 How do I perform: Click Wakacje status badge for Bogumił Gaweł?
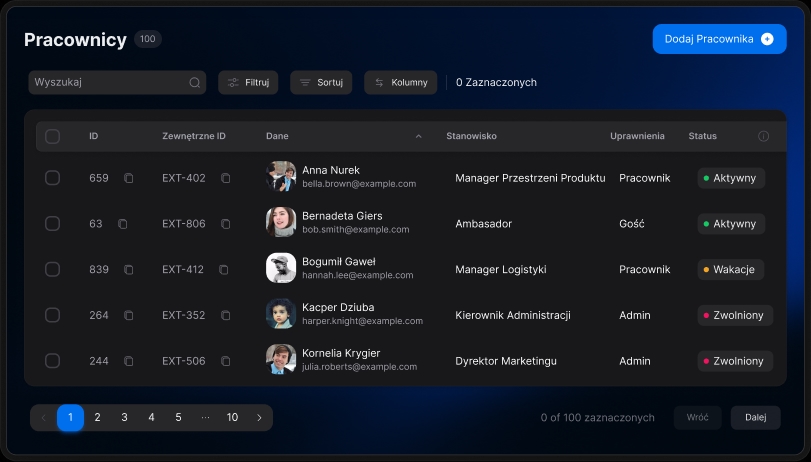click(x=731, y=270)
